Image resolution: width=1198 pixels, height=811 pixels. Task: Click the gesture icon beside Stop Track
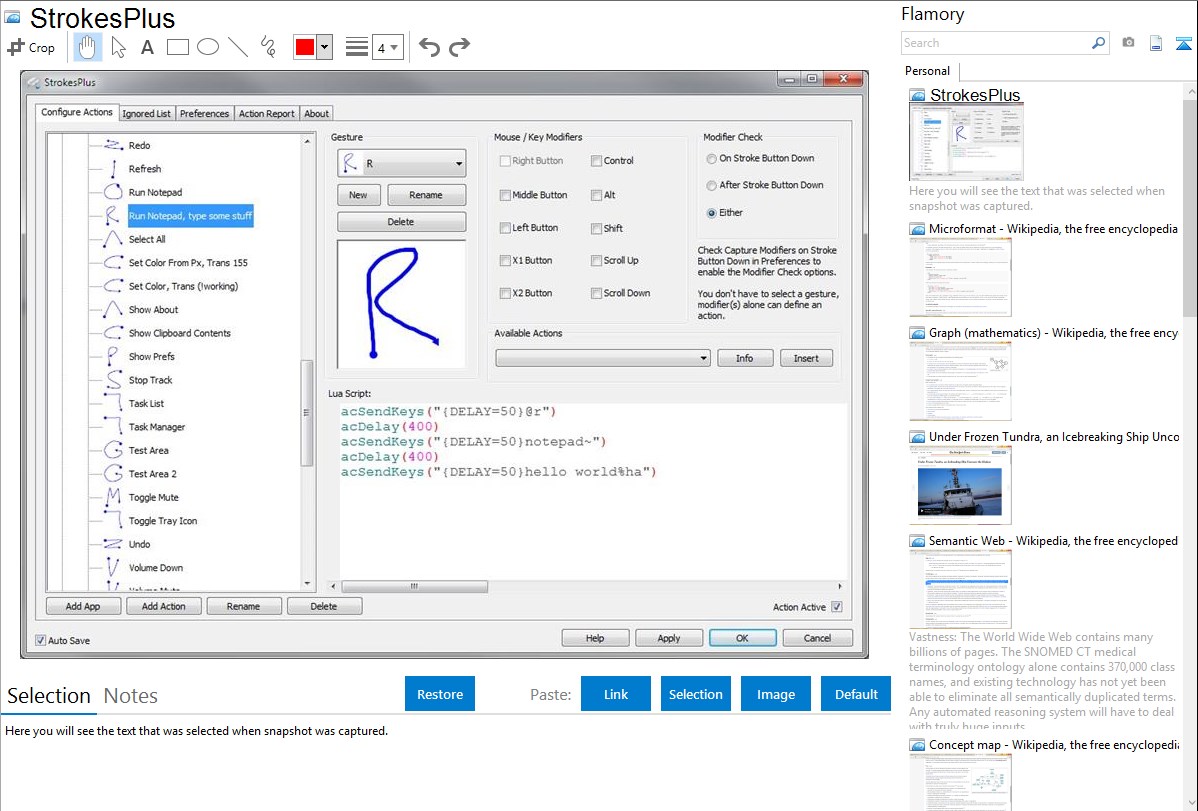(x=113, y=379)
